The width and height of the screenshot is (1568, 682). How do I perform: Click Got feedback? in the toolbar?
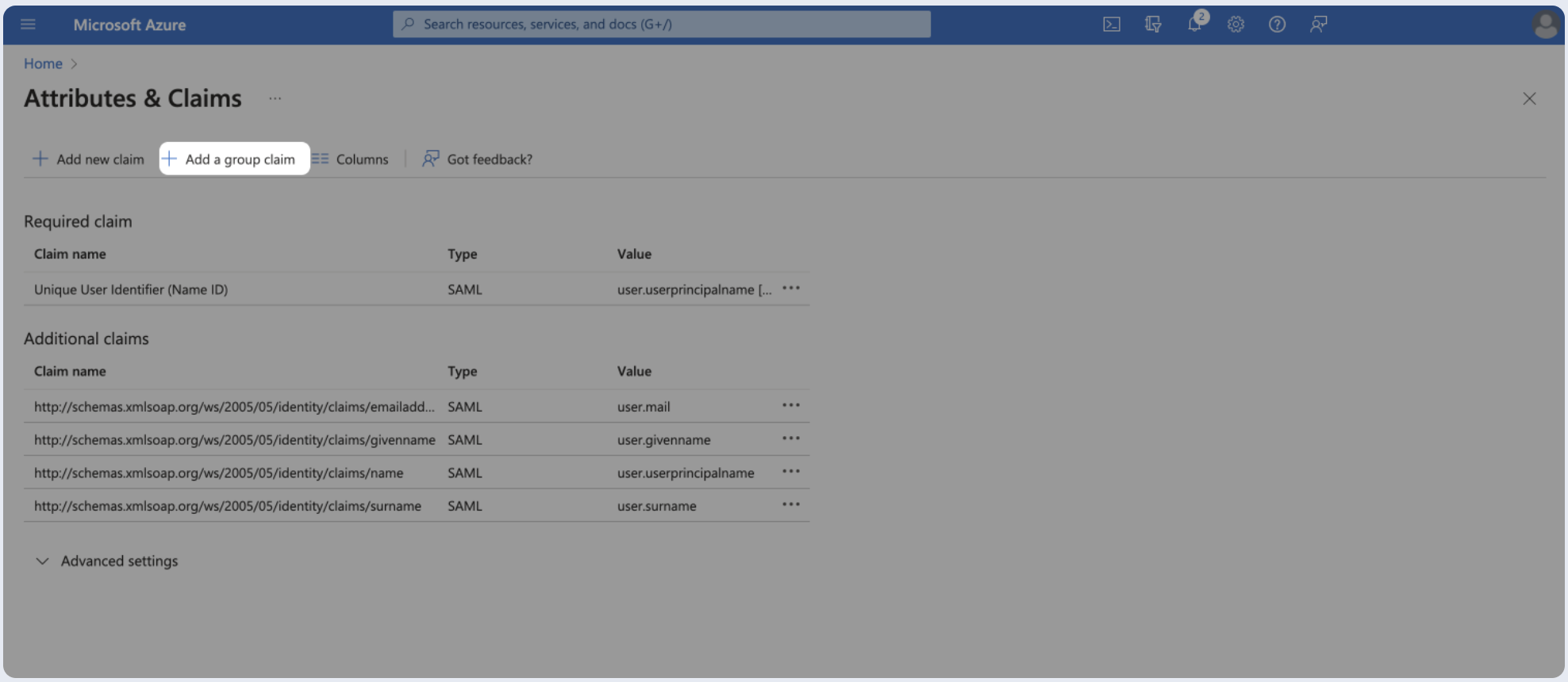[478, 159]
